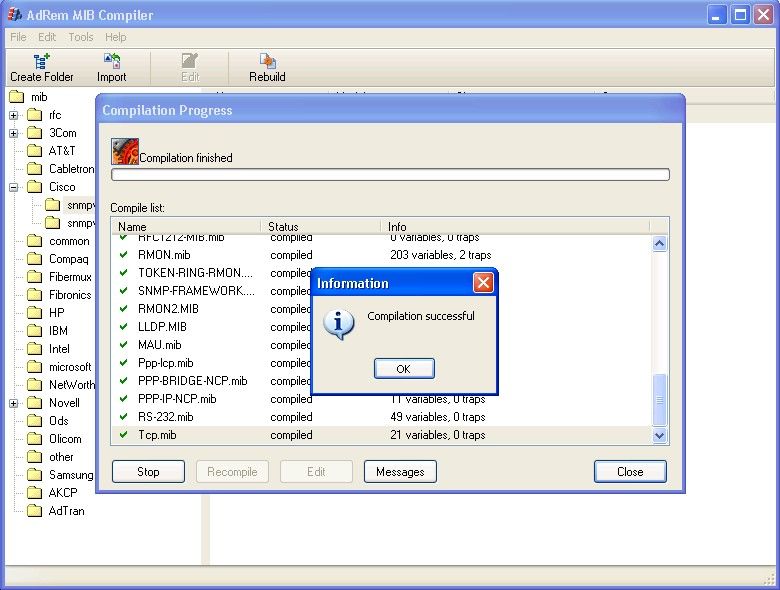780x590 pixels.
Task: Select the AdTran folder icon
Action: [34, 511]
